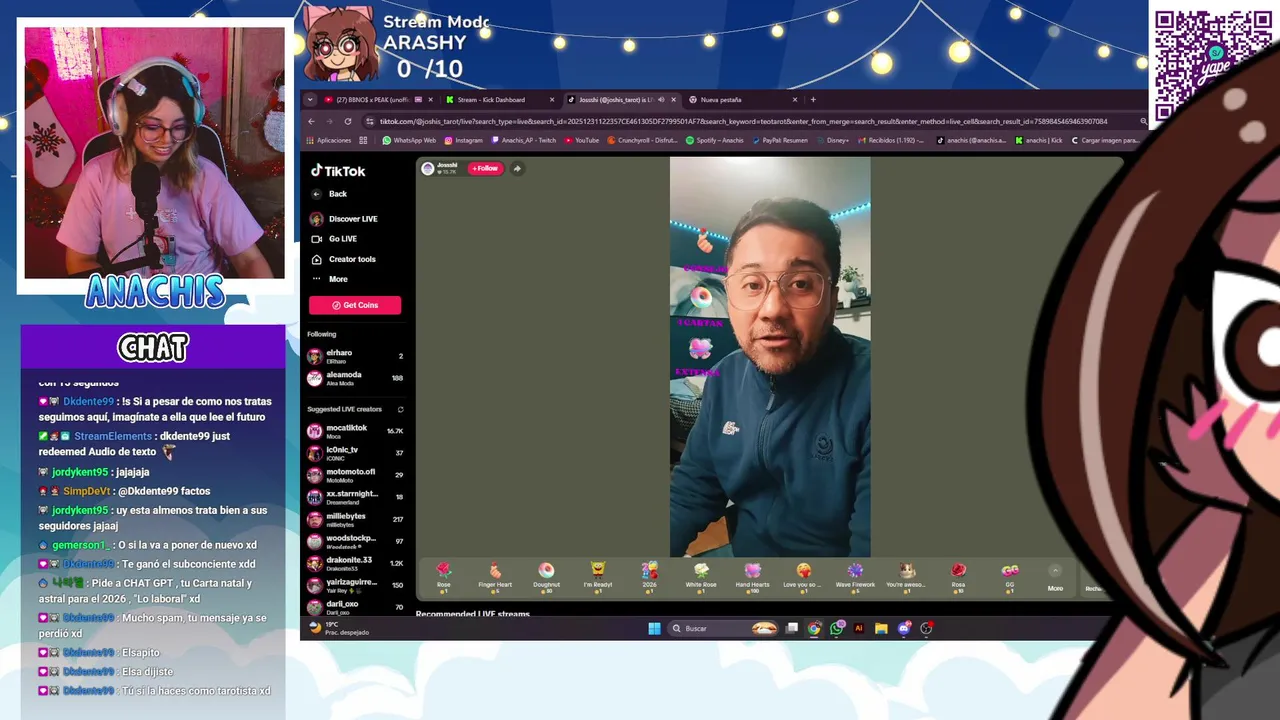Open yairizaguirre's live stream
This screenshot has height=720, width=1280.
(355, 585)
